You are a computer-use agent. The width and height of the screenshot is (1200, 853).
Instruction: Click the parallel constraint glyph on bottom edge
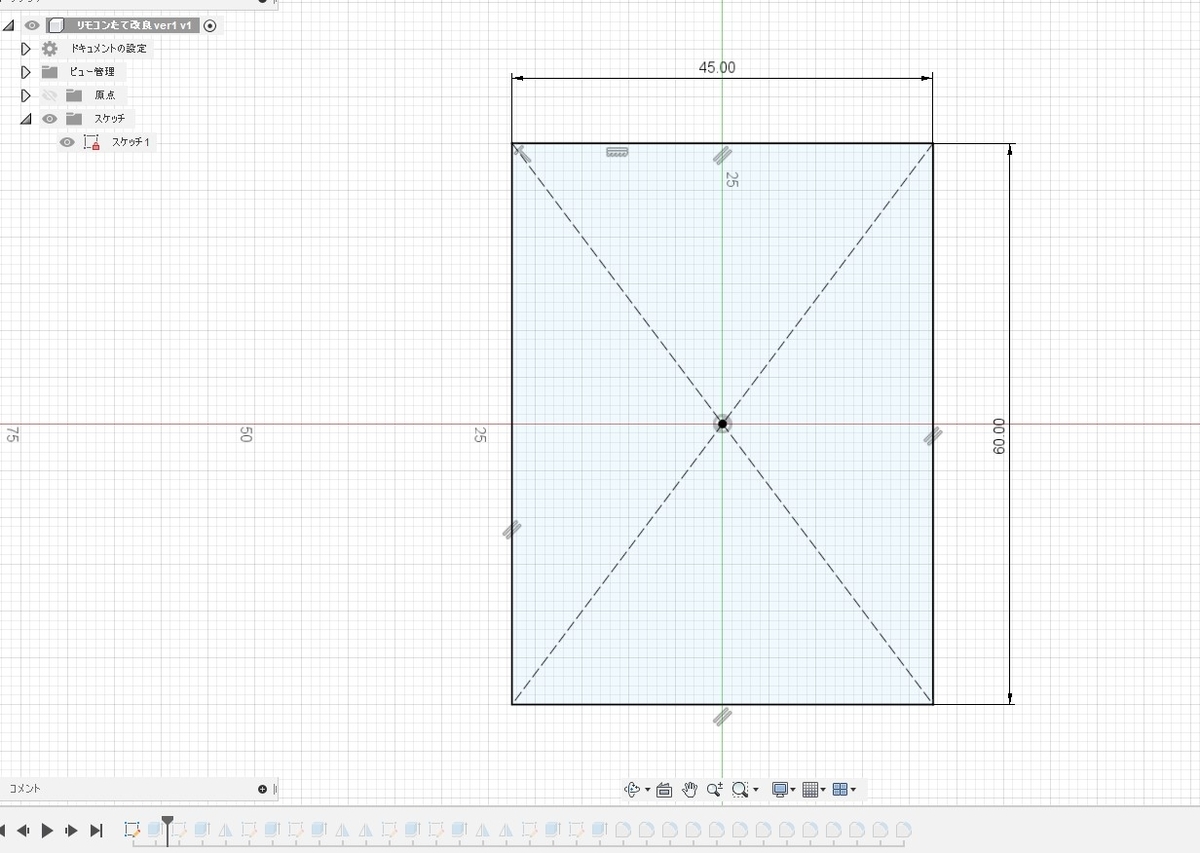click(x=722, y=716)
